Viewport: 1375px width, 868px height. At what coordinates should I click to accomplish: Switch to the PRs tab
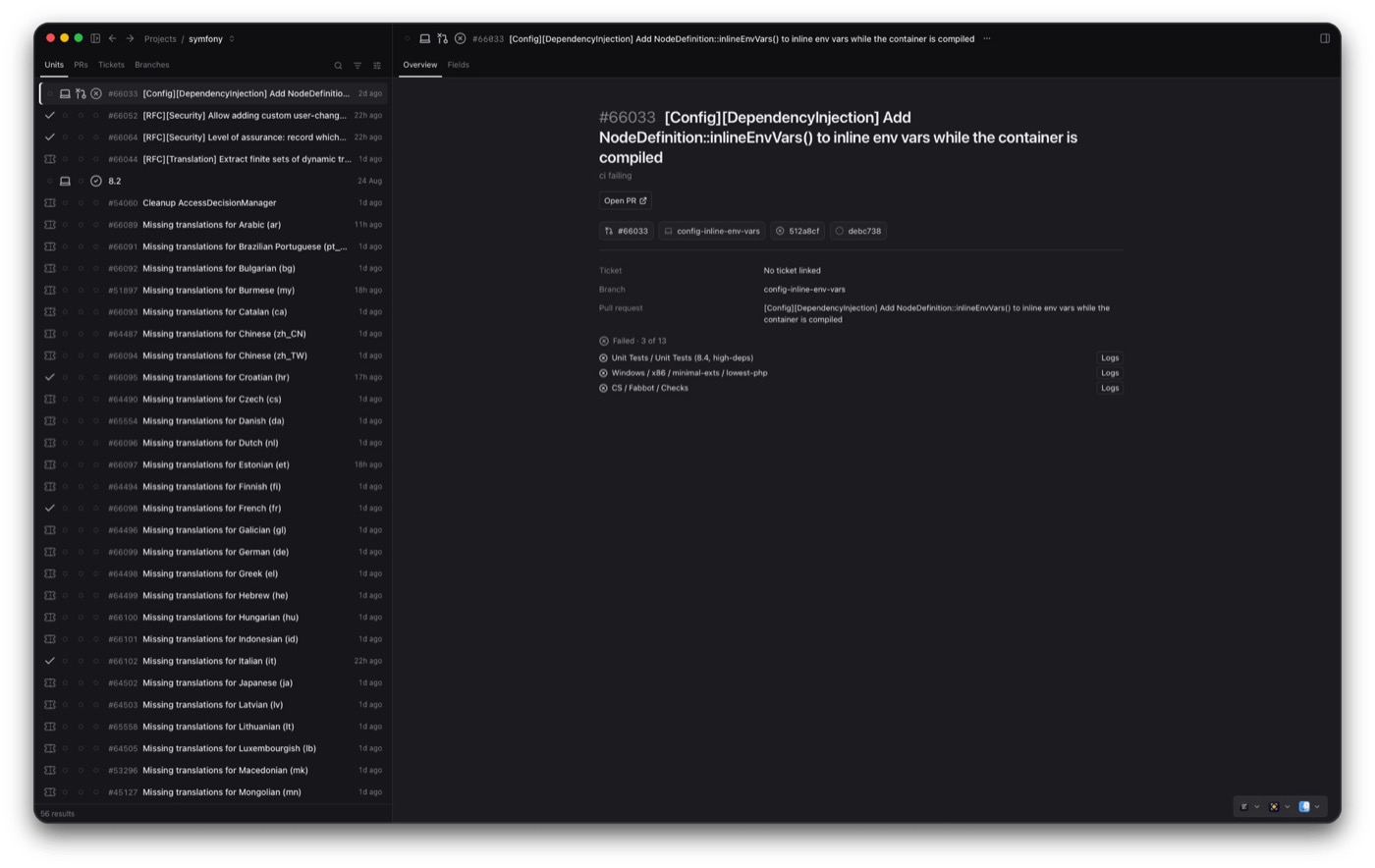81,65
